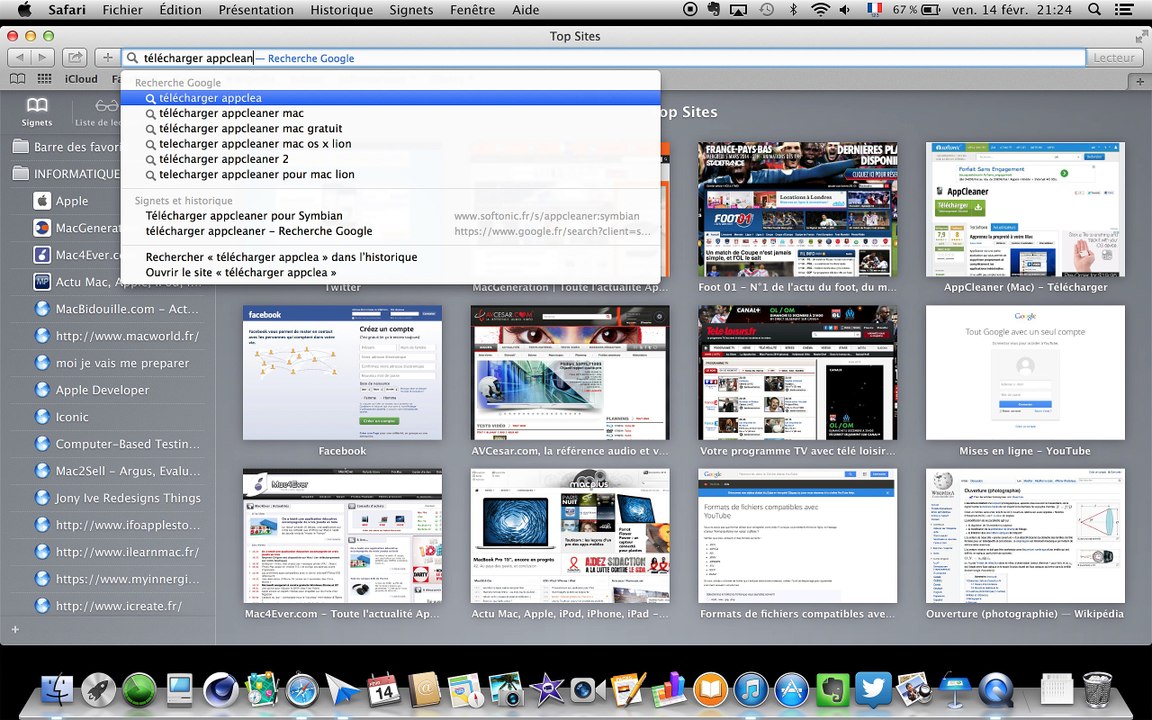
Task: Click the Wi-Fi status icon
Action: (820, 10)
